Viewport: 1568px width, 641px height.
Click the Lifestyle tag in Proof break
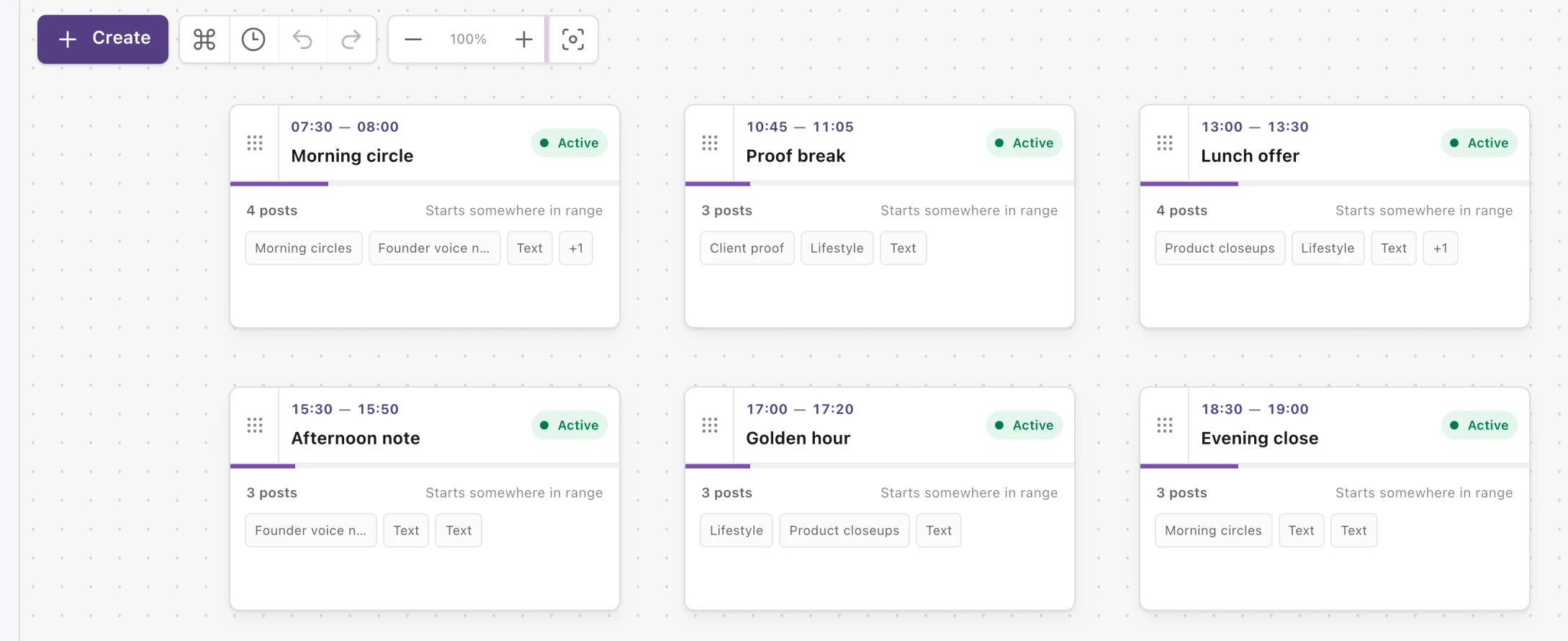[837, 248]
